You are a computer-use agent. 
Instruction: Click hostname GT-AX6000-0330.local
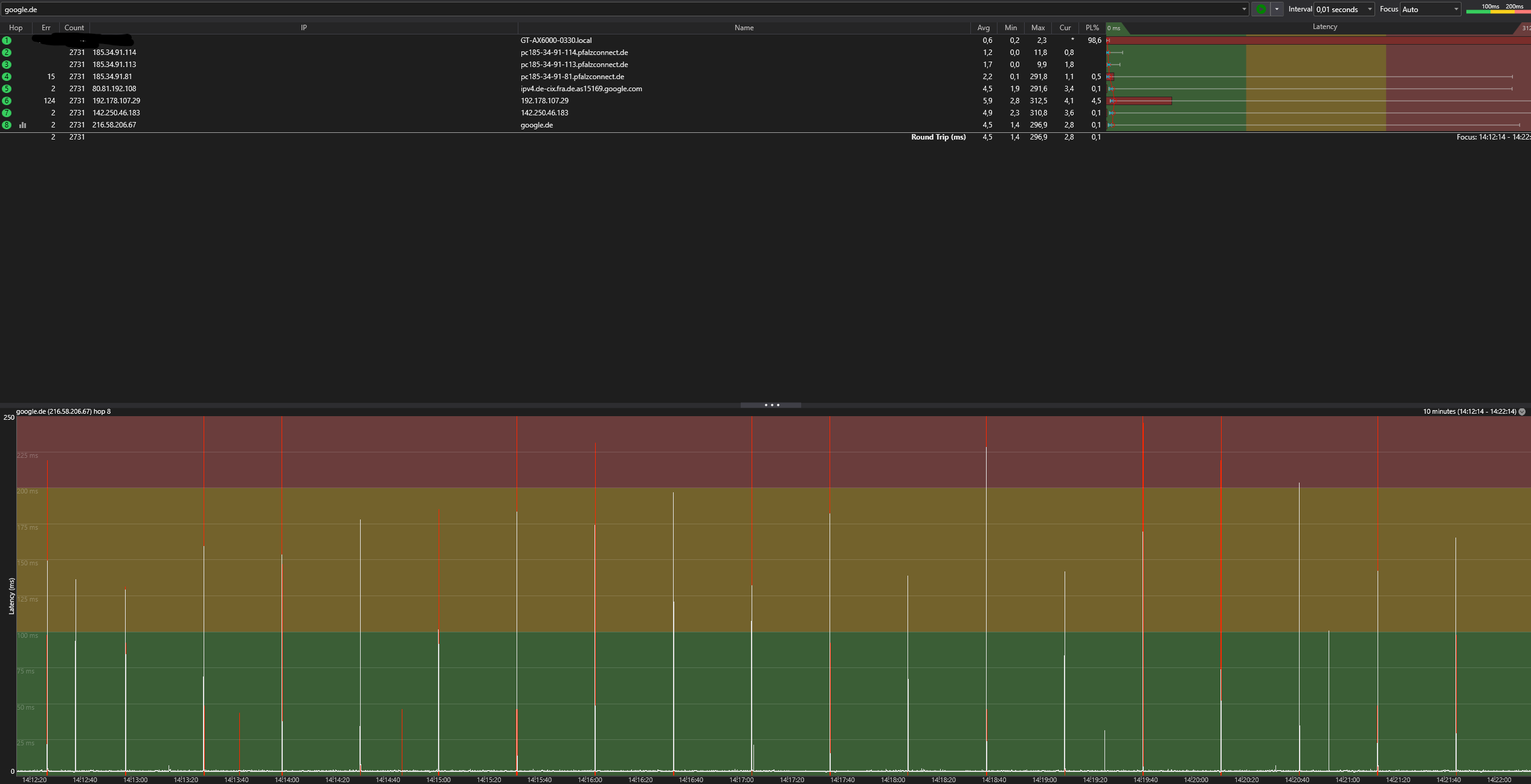pyautogui.click(x=556, y=40)
